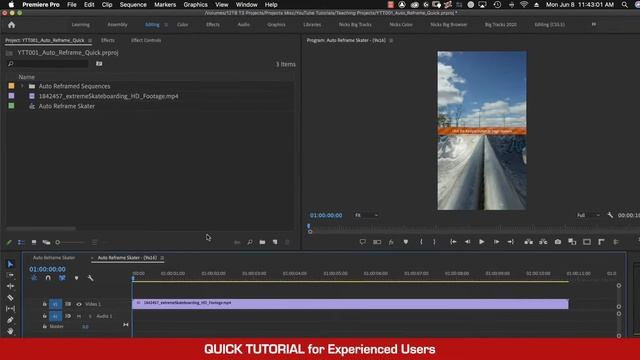
Task: Toggle A1 track targeting
Action: pos(56,316)
